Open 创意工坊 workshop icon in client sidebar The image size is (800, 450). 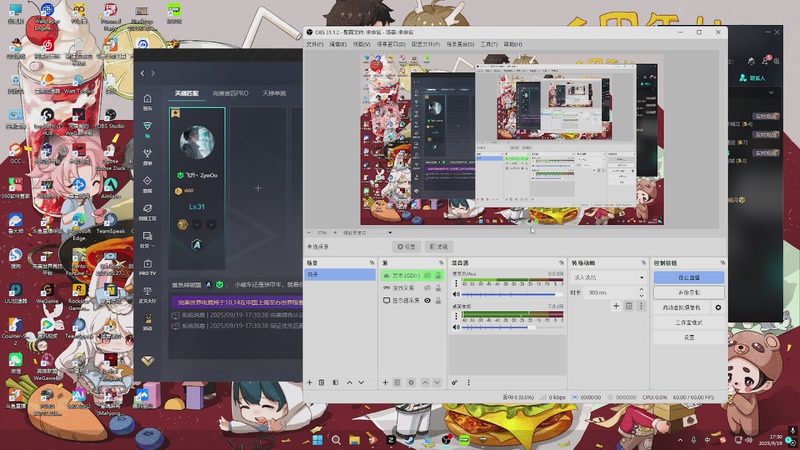(x=147, y=211)
